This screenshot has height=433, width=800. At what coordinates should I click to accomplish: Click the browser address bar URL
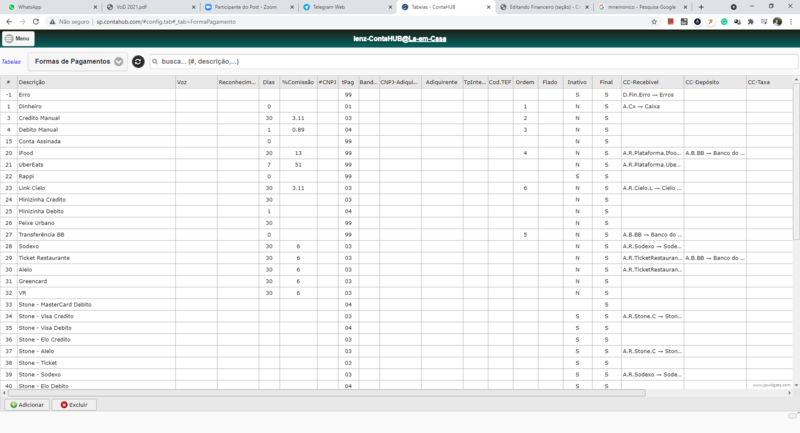166,22
